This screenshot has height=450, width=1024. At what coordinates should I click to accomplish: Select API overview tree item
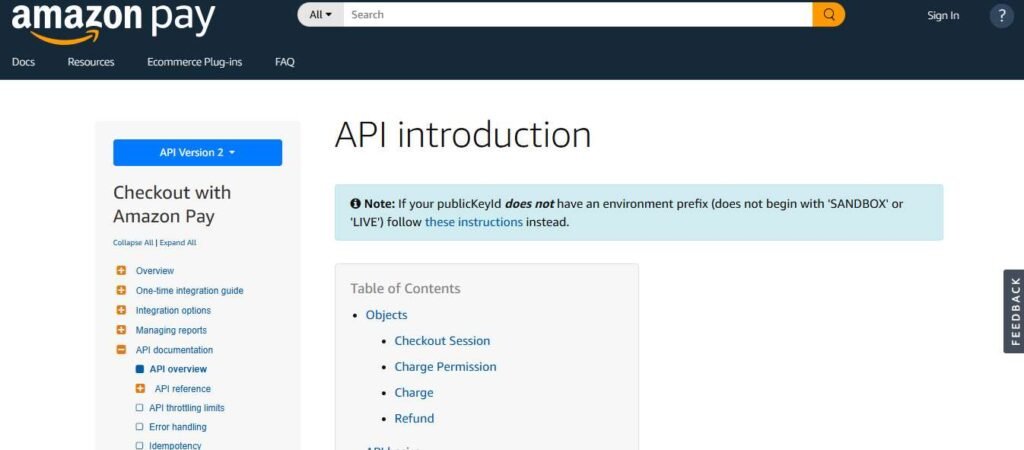click(178, 369)
